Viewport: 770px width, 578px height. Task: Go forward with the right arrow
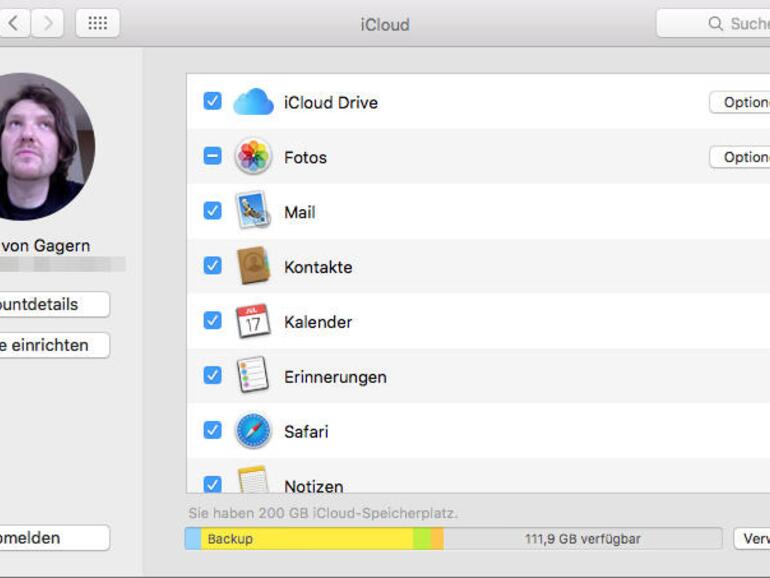point(48,23)
